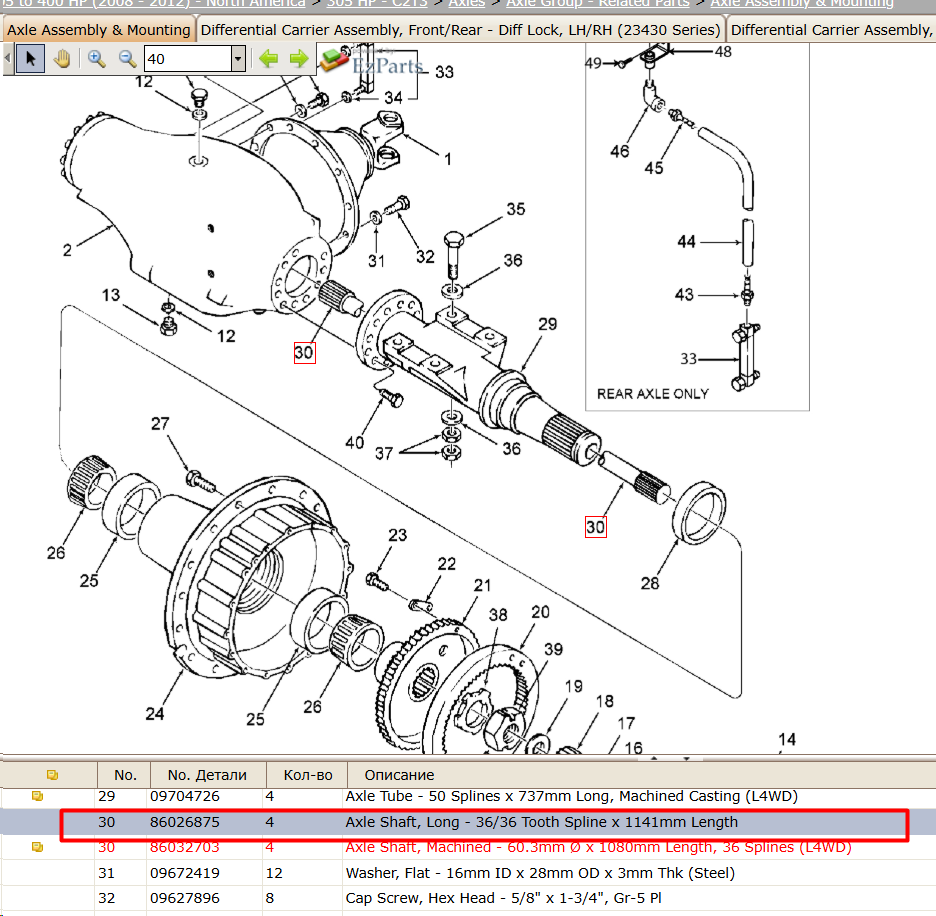Click callout 1 on the diagram

[448, 159]
